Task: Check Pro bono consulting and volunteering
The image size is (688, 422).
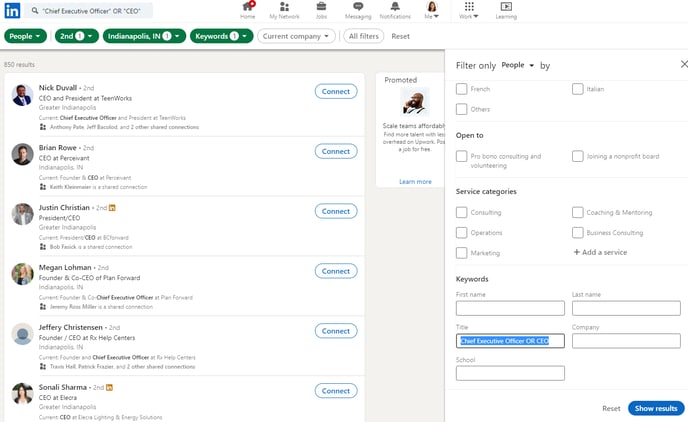Action: tap(461, 156)
